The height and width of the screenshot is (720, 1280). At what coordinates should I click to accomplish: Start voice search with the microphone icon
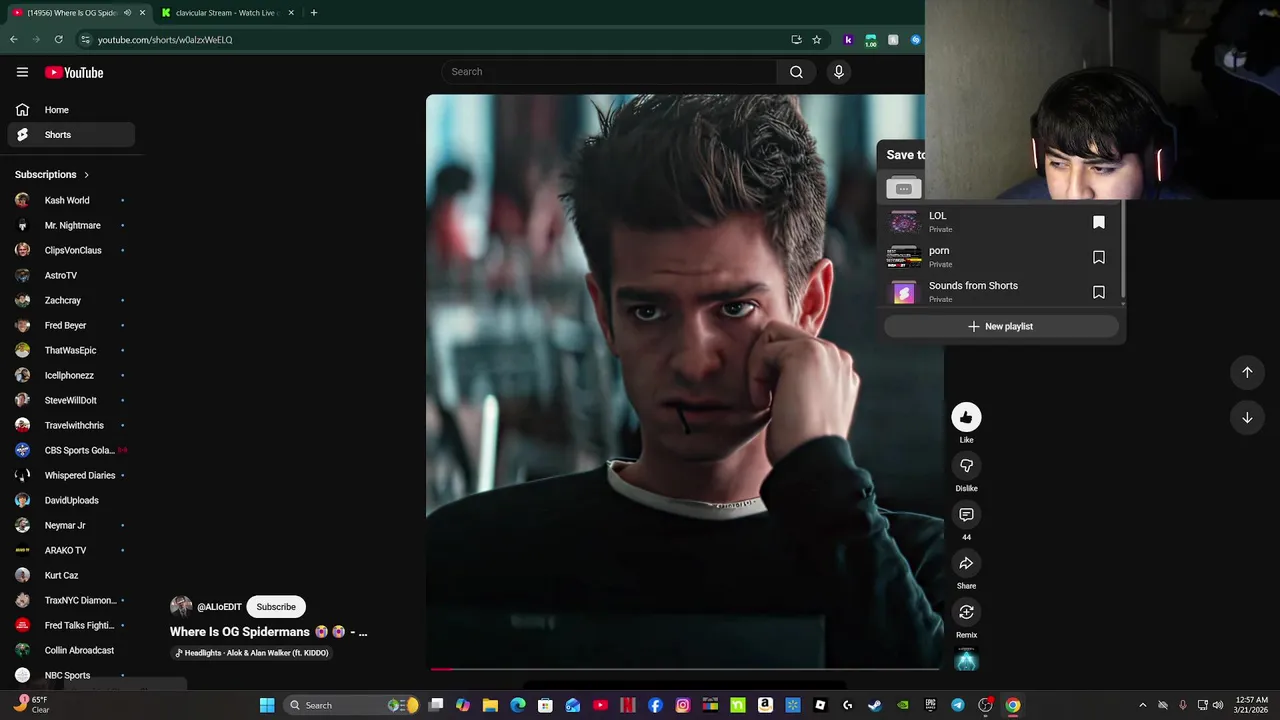[x=839, y=72]
